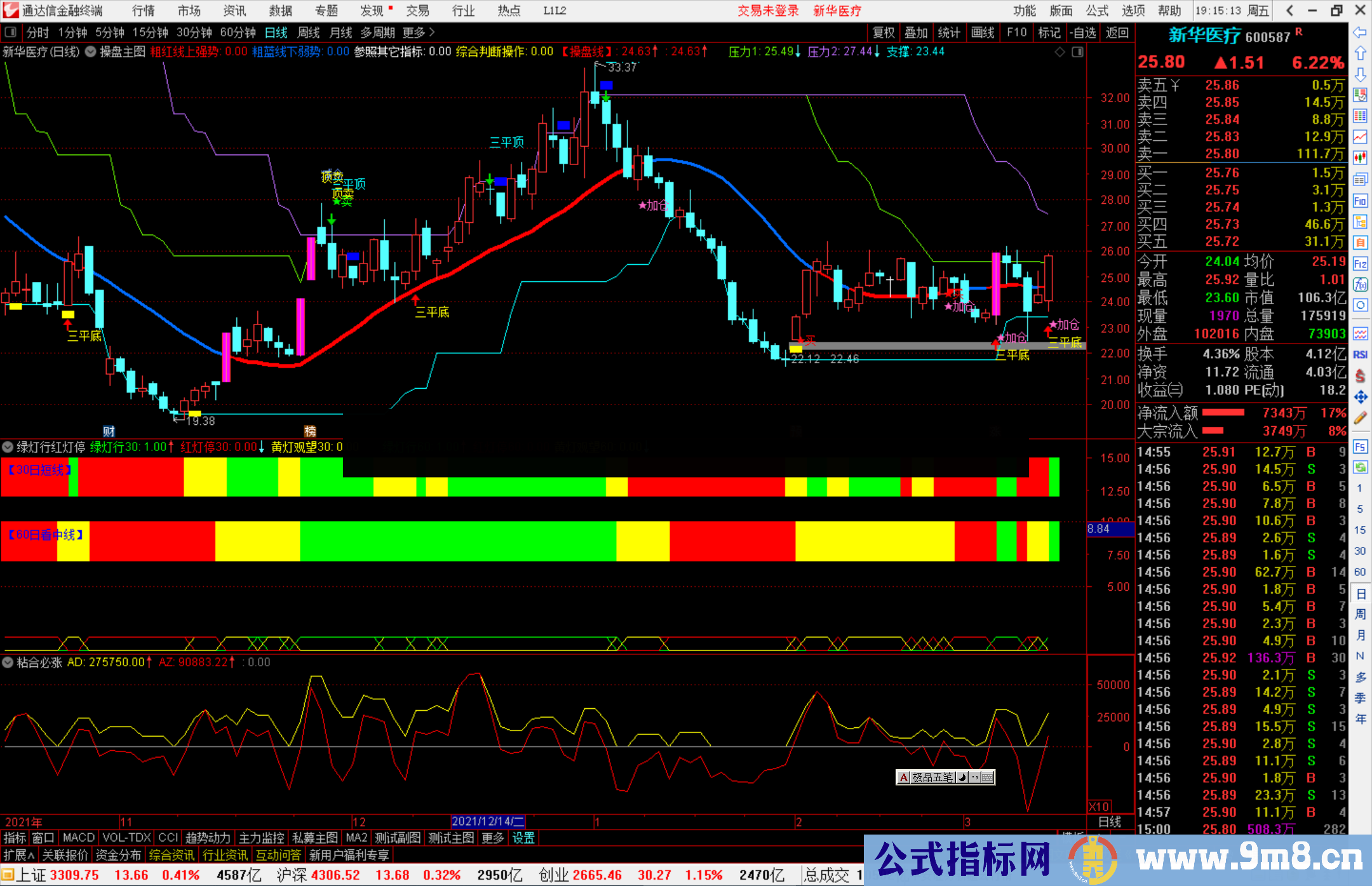Collapse the 扩展 panel at bottom left
This screenshot has width=1372, height=886.
tap(17, 855)
